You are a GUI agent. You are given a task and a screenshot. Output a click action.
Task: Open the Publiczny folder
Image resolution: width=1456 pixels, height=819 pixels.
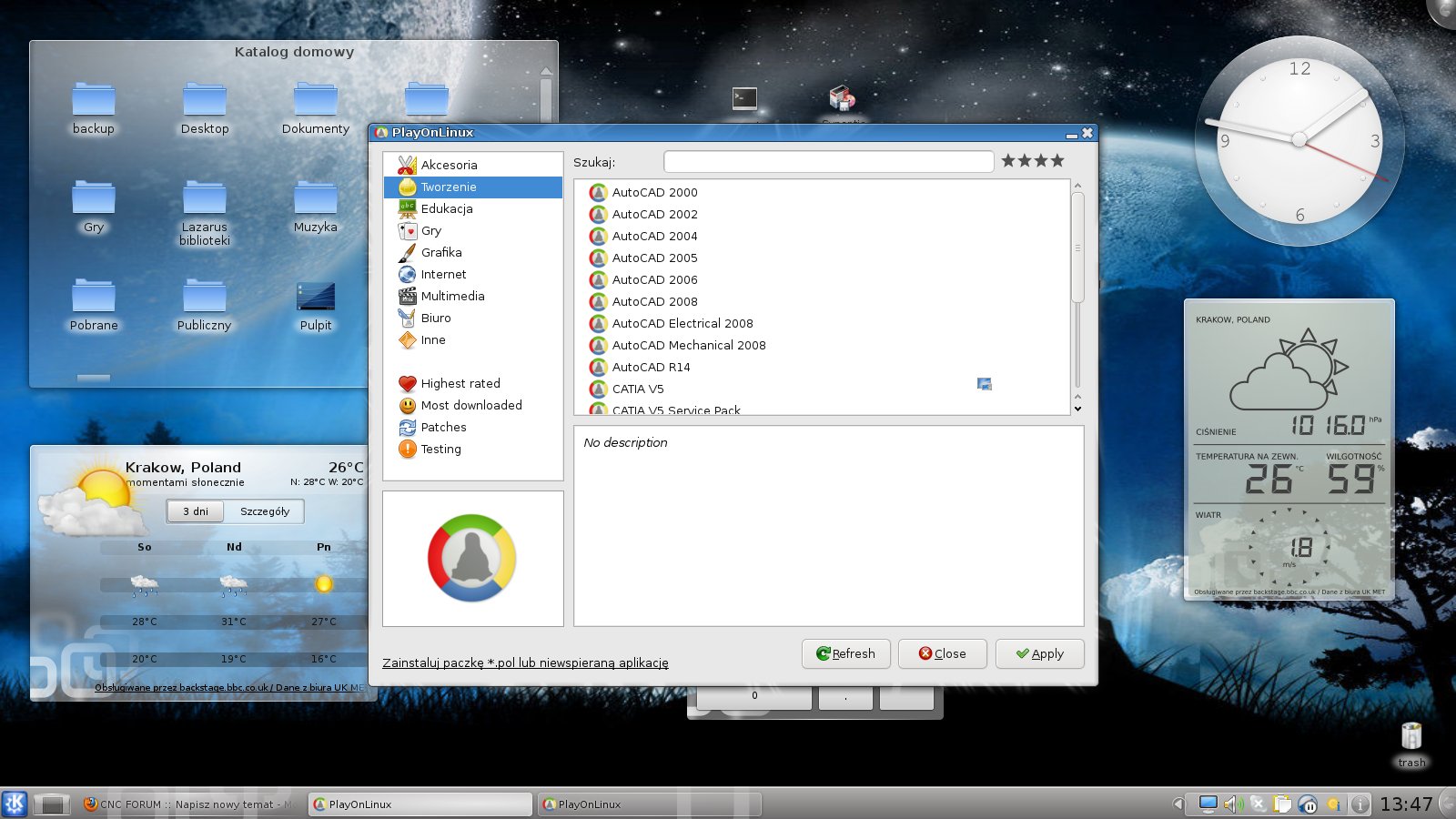[205, 306]
